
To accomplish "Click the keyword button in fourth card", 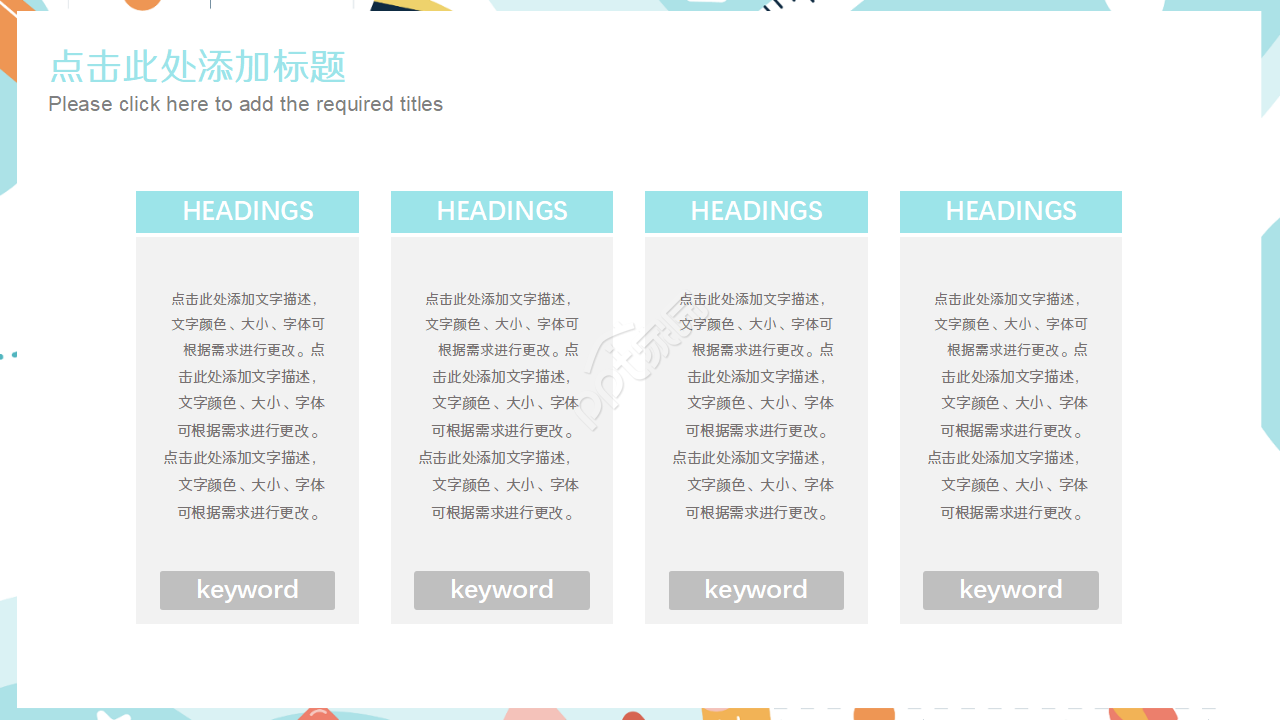I will tap(1010, 590).
